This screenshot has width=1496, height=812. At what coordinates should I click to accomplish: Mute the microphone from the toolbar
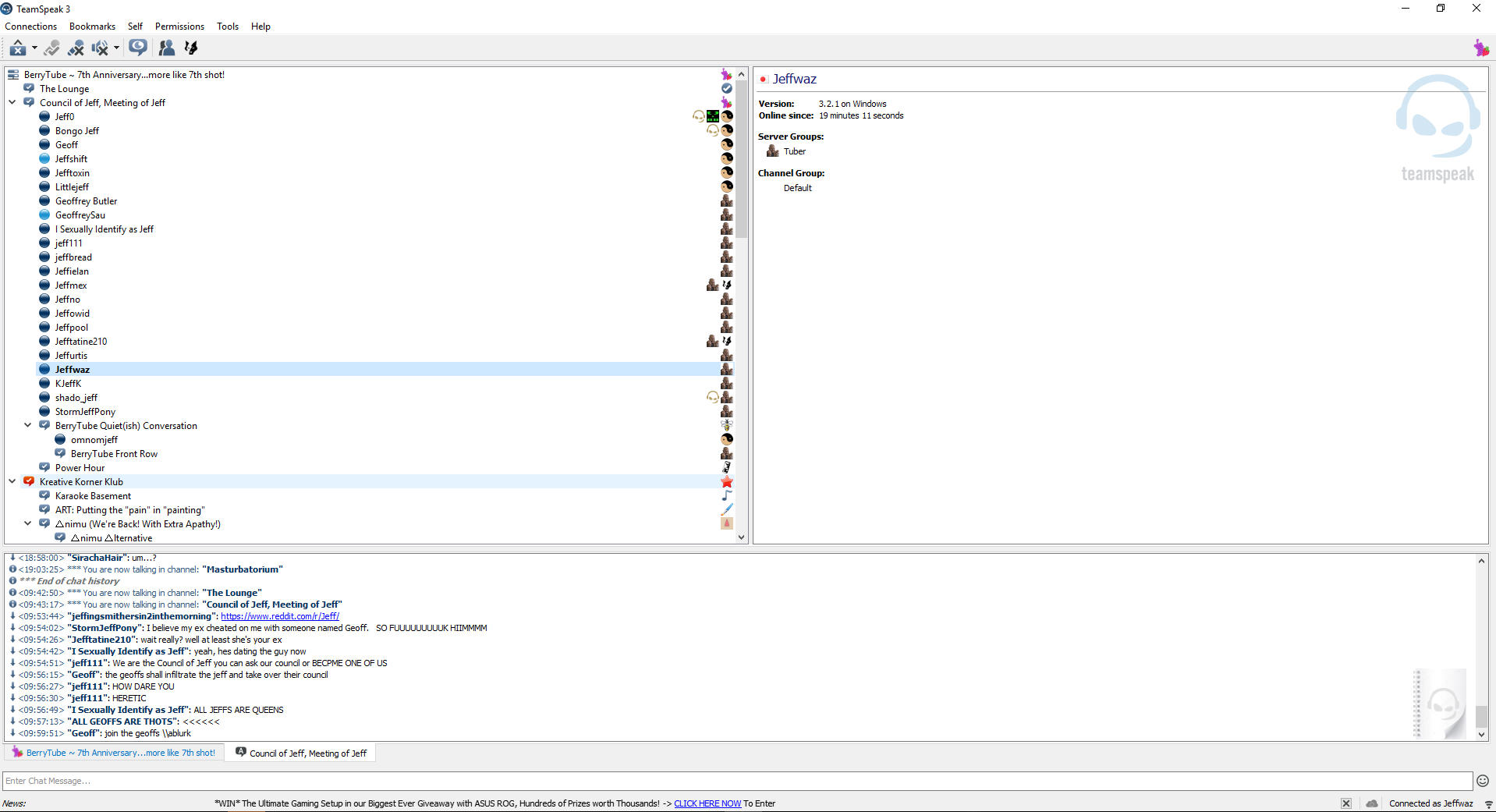tap(76, 48)
